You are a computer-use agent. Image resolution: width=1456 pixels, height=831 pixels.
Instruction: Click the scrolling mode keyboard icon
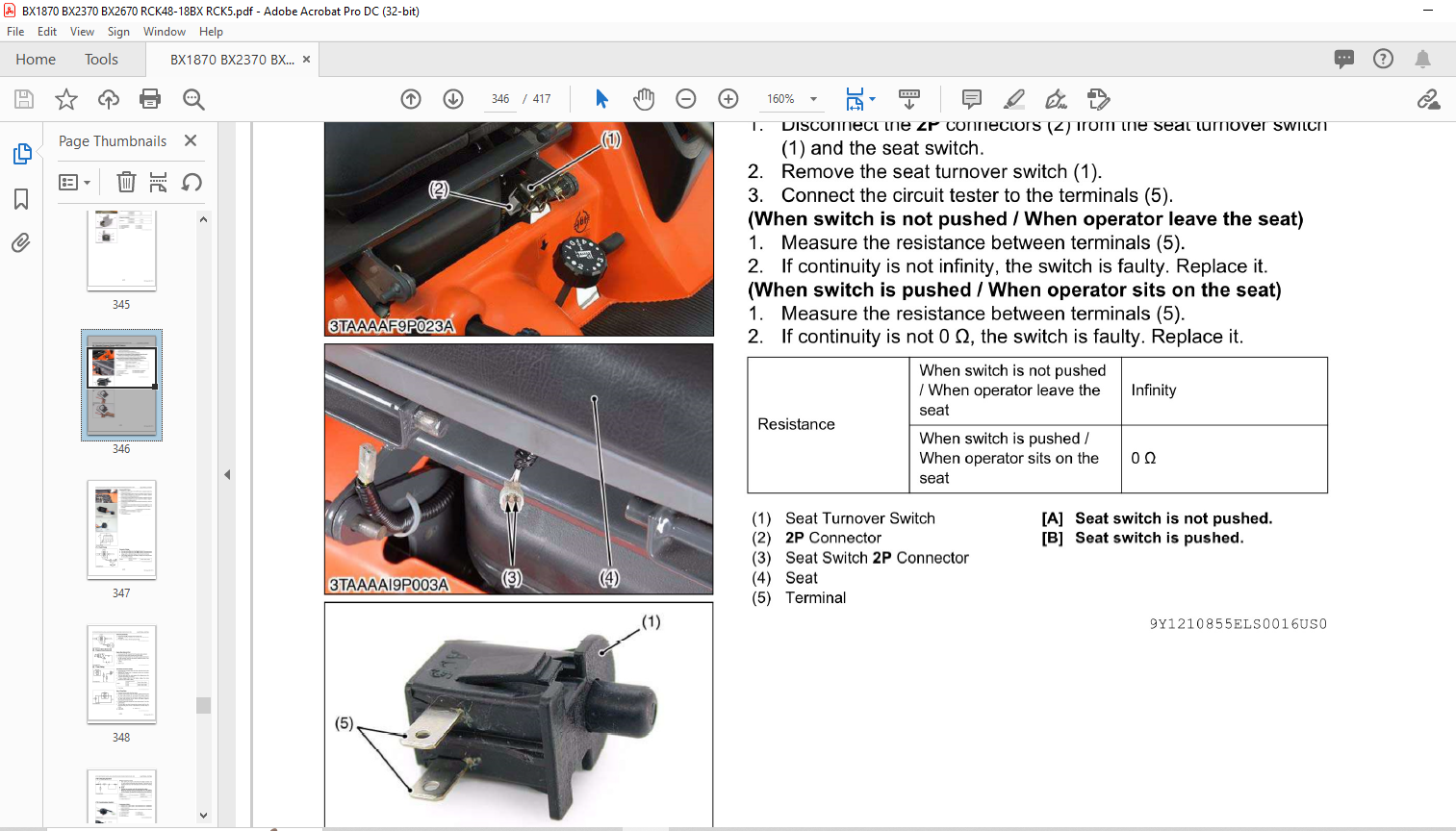pyautogui.click(x=909, y=99)
